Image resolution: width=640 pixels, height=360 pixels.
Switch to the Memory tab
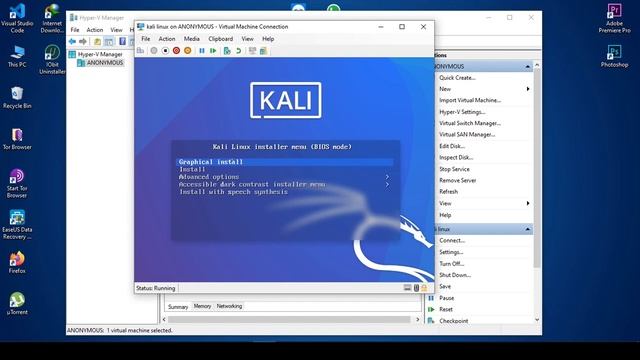point(202,306)
